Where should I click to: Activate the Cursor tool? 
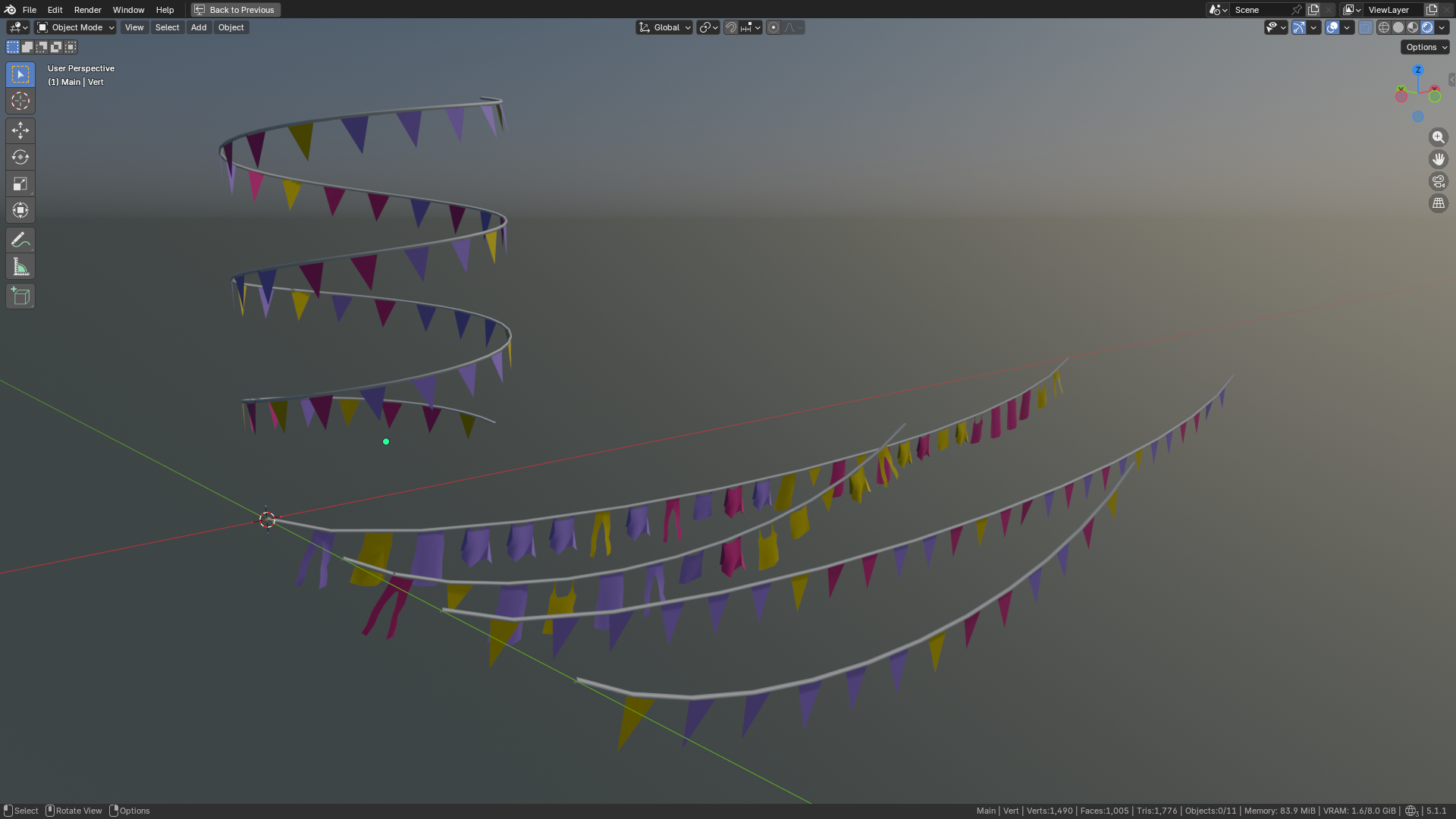tap(20, 101)
